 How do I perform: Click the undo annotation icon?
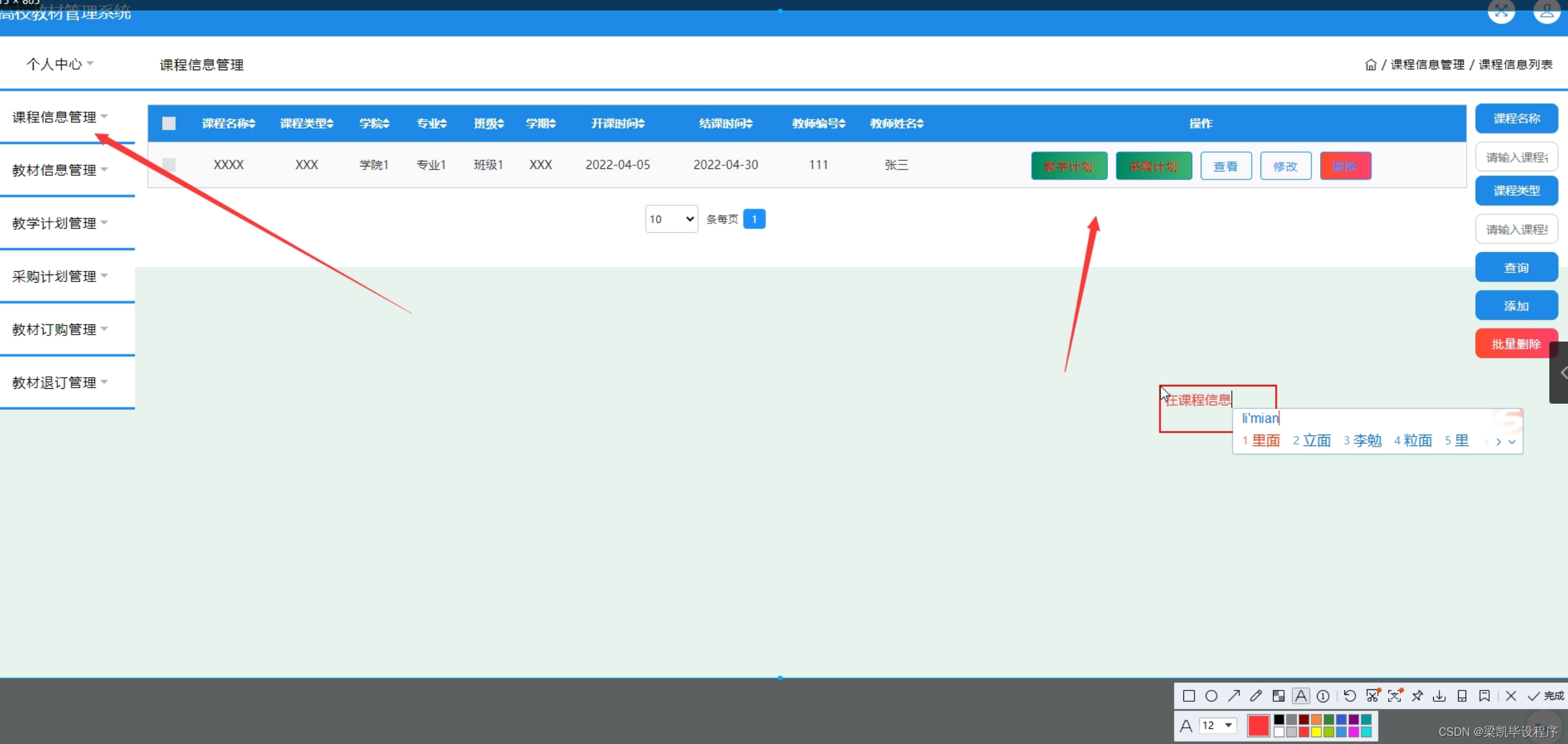click(1349, 696)
